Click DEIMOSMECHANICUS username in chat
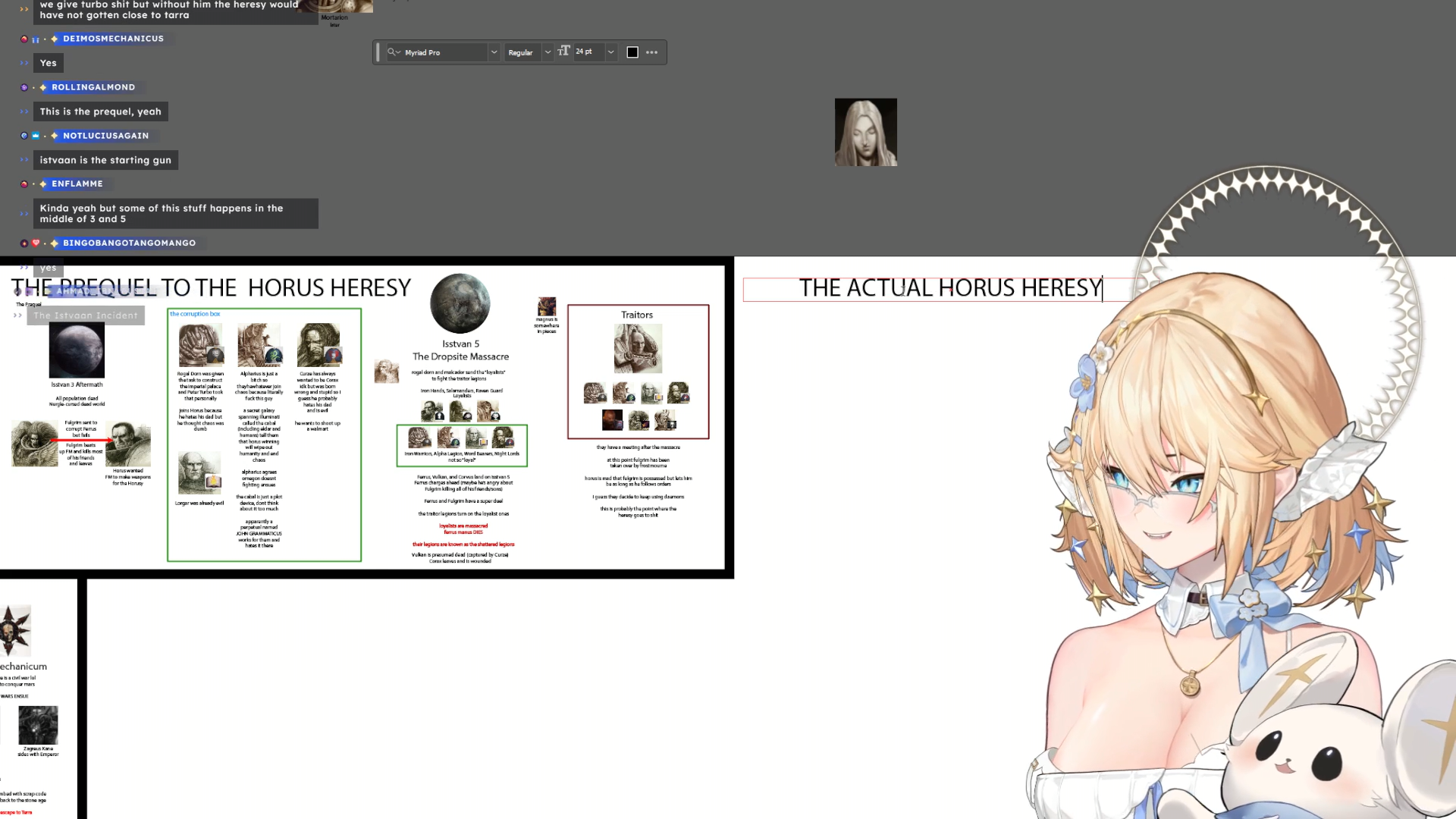1456x819 pixels. point(113,39)
